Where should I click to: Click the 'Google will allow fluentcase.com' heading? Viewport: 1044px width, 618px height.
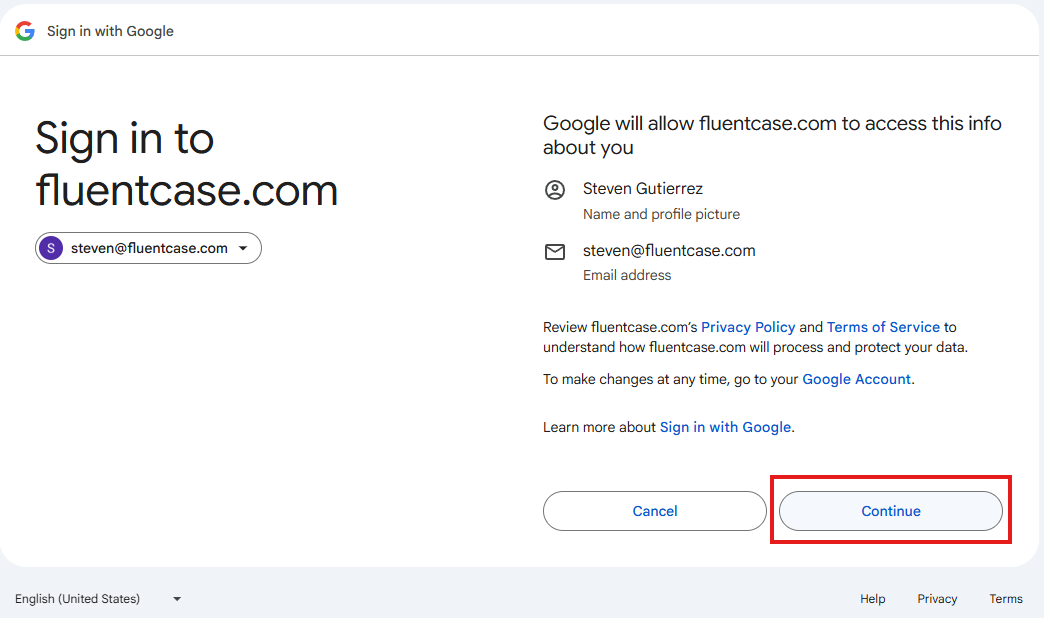tap(772, 135)
